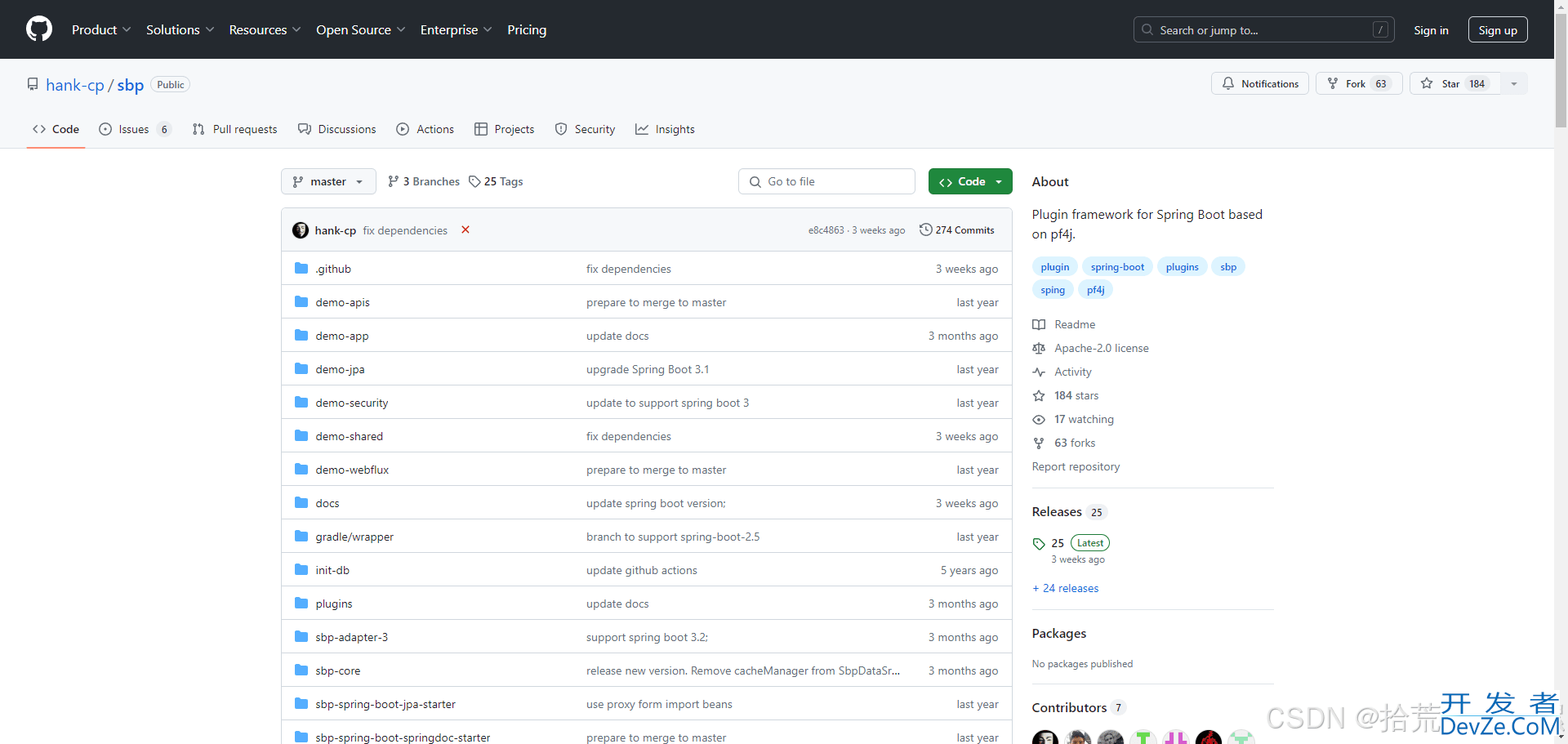Go to the Pricing page
This screenshot has width=1568, height=744.
[x=527, y=29]
